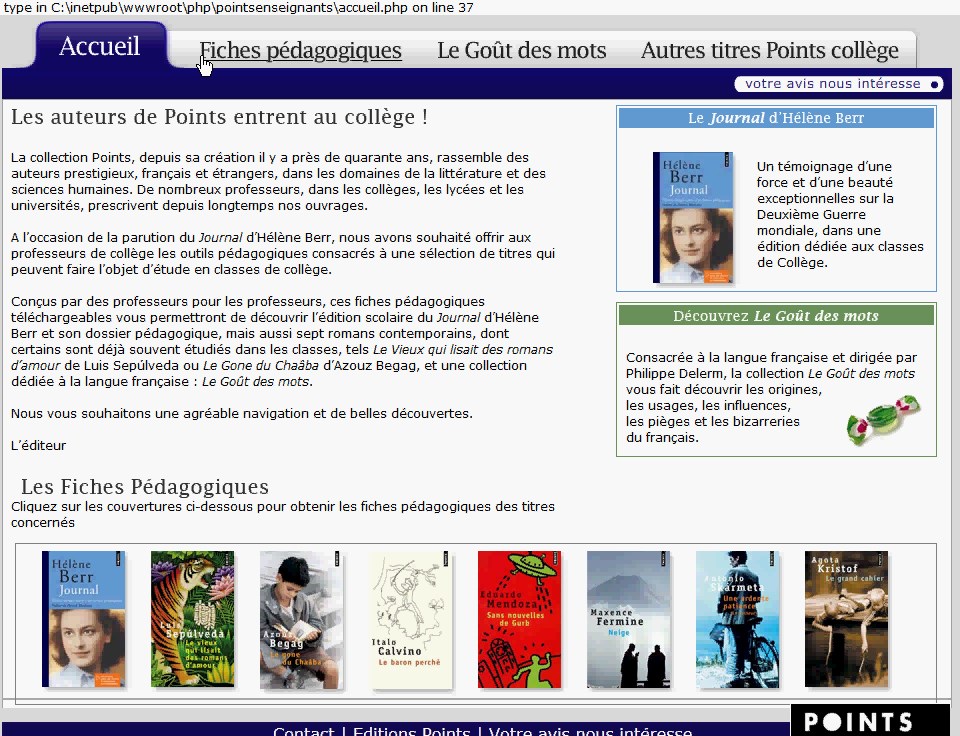Follow the Contact footer link
The height and width of the screenshot is (736, 960).
(x=304, y=730)
